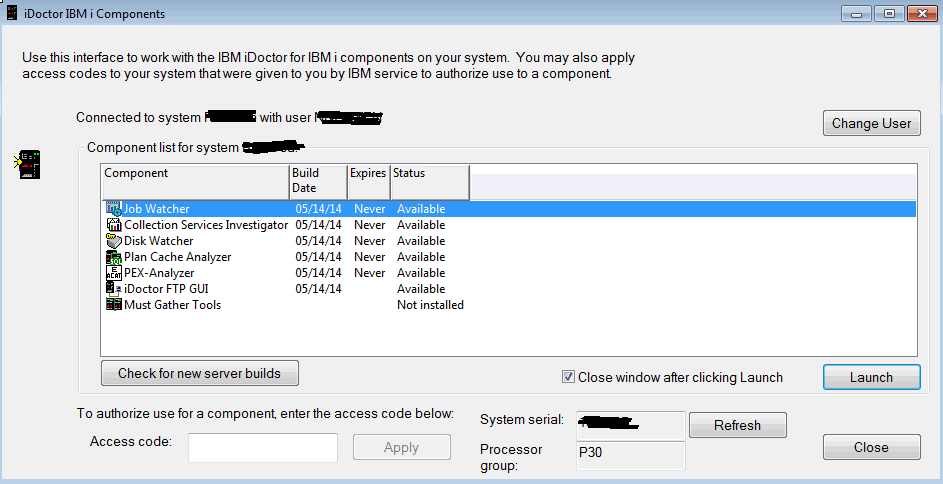Click Disk Watcher's build date 05/14/14

coord(319,240)
